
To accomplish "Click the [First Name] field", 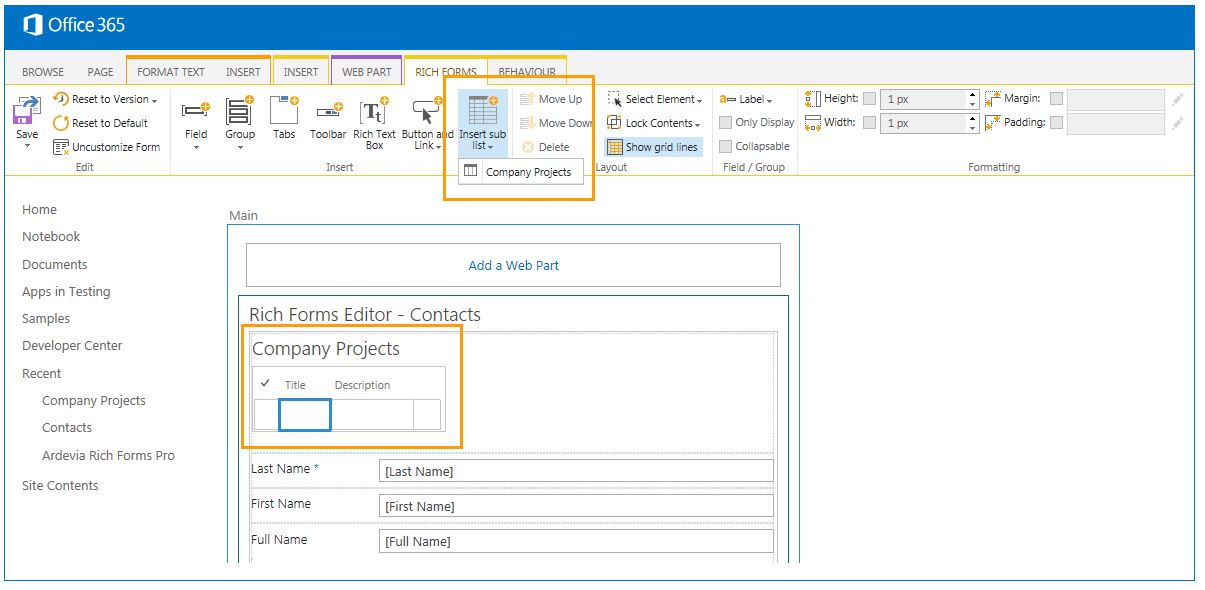I will tap(577, 506).
